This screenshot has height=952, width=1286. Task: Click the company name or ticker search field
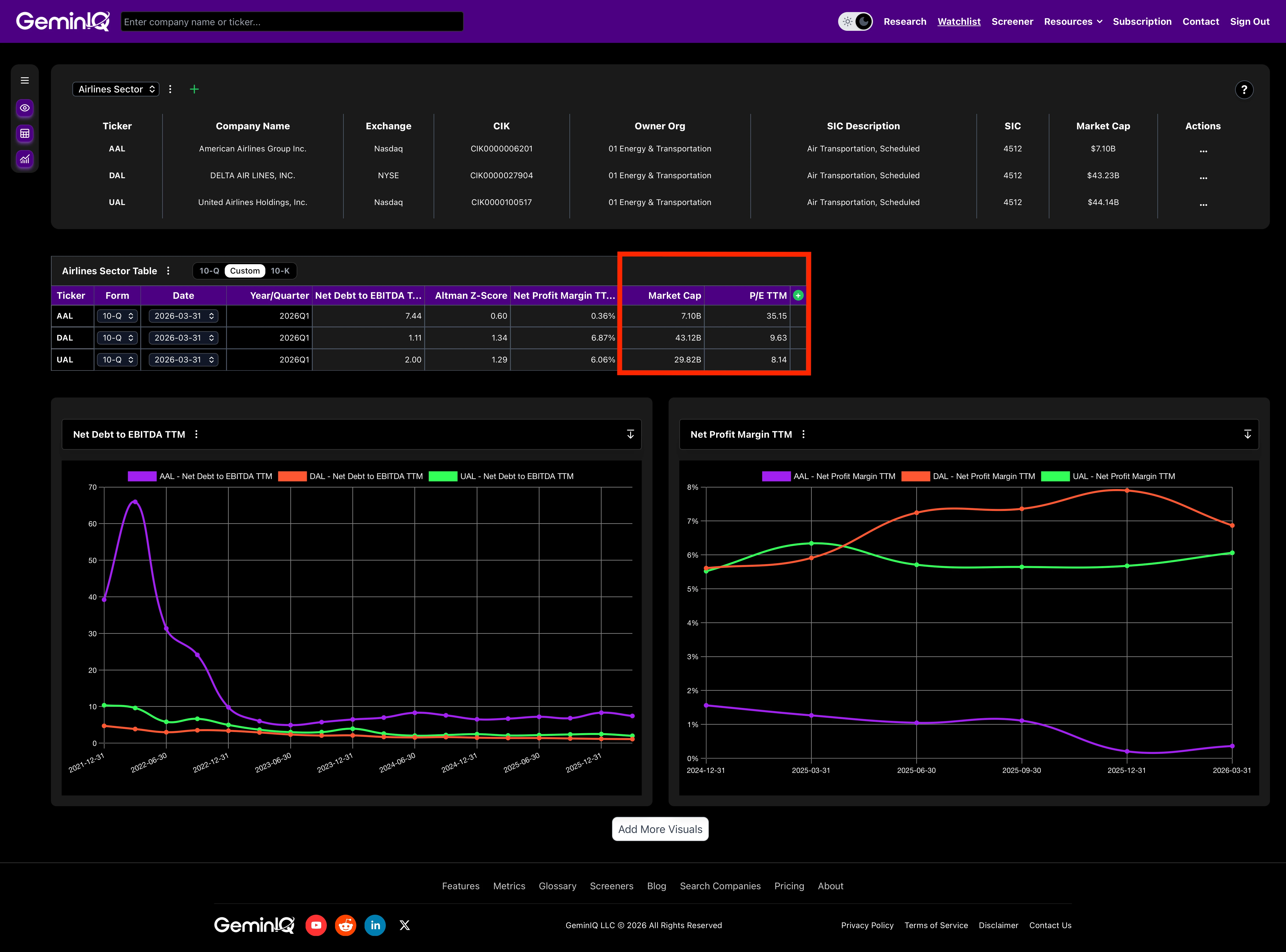[x=292, y=22]
